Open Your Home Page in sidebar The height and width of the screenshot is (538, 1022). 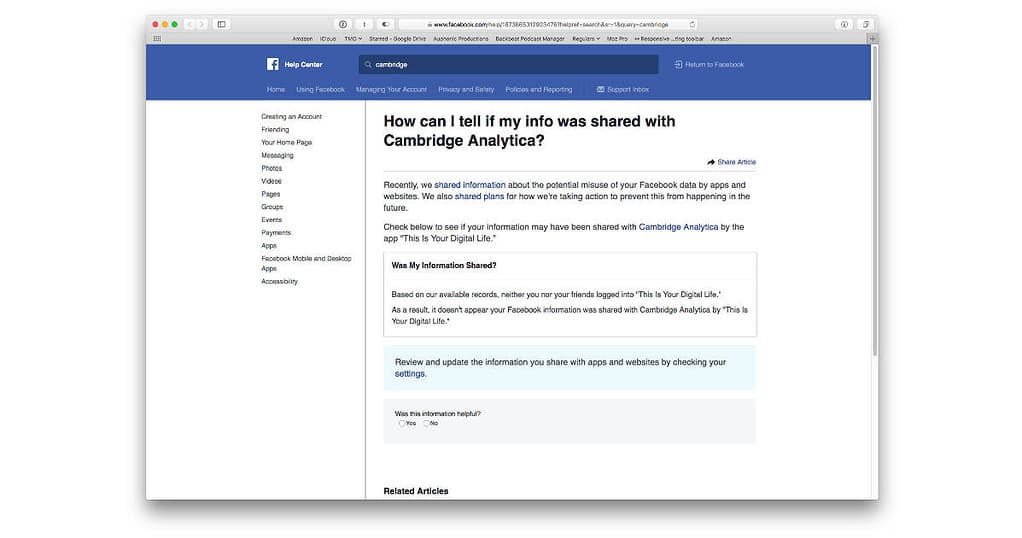pyautogui.click(x=286, y=142)
